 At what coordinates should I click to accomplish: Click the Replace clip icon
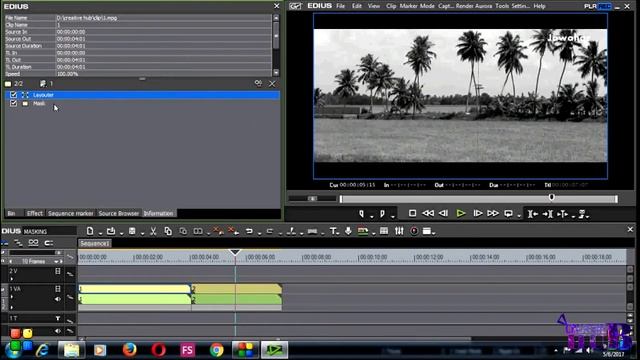click(198, 231)
